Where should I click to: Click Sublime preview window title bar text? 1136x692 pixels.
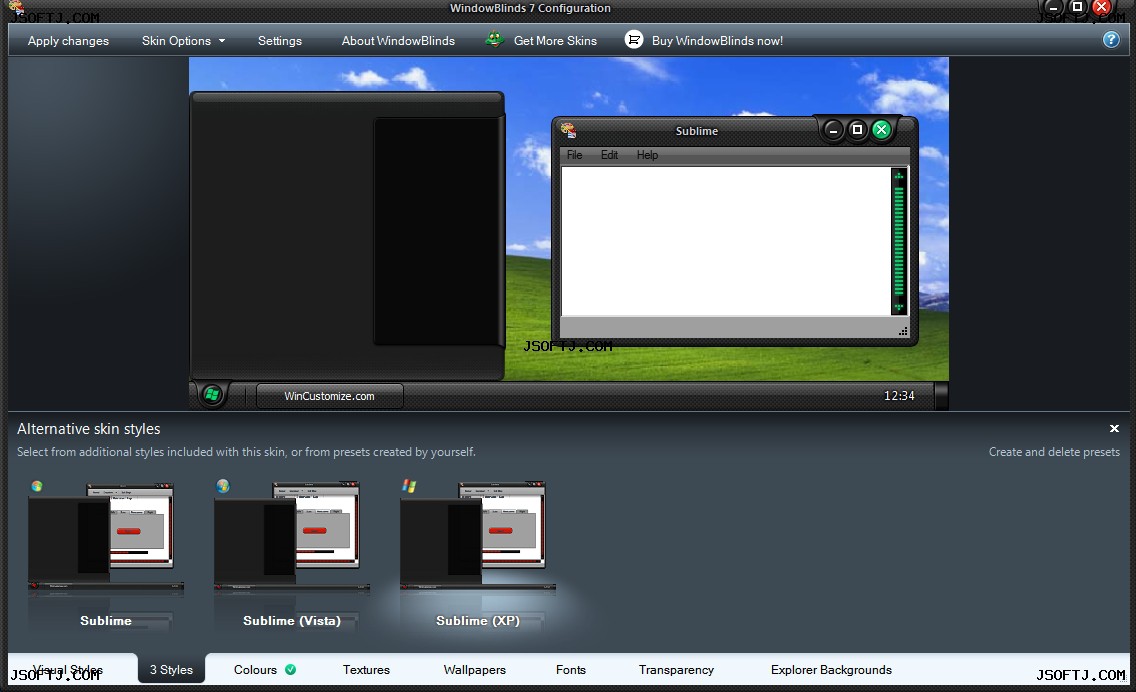click(697, 131)
